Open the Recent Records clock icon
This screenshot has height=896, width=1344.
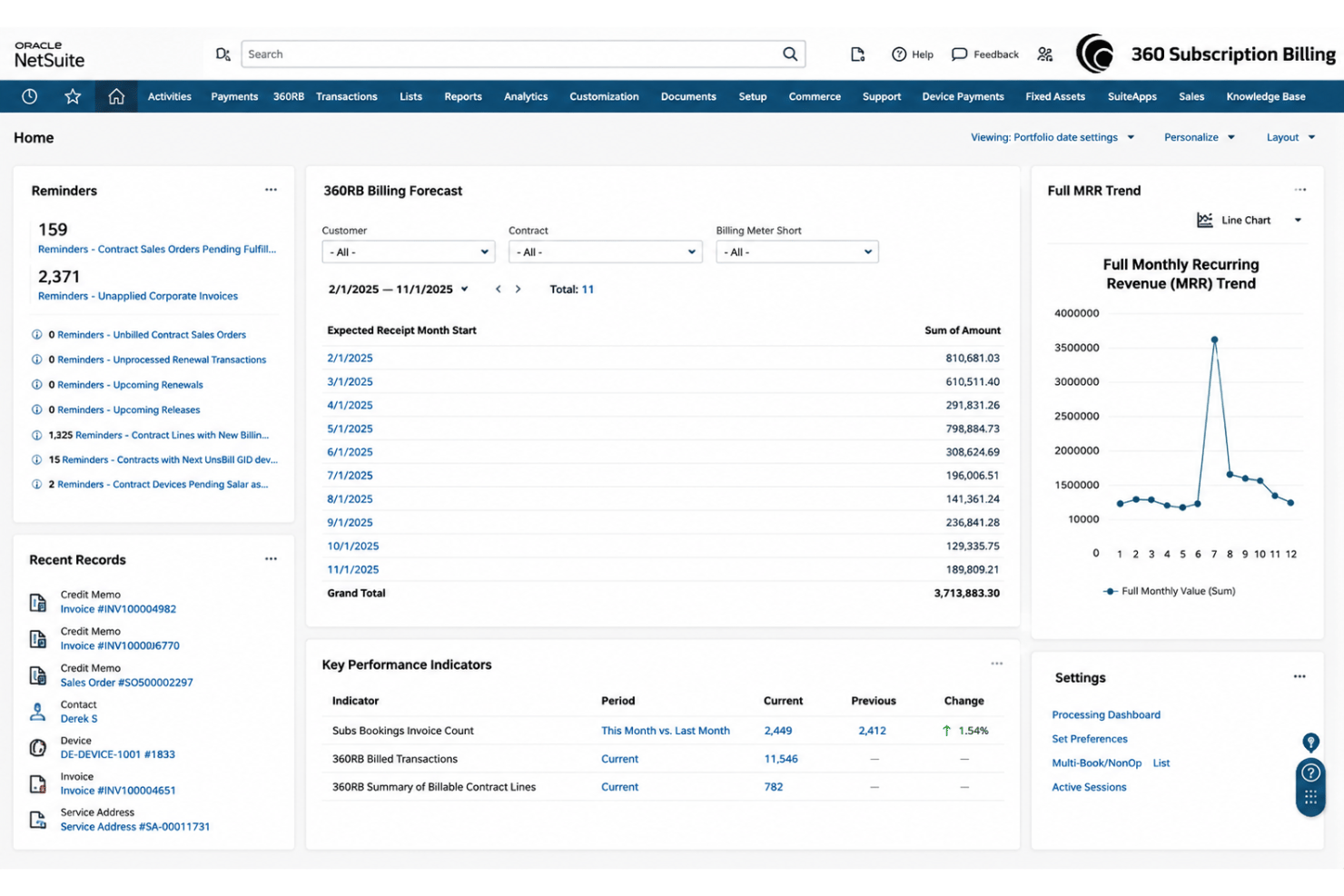pos(29,96)
